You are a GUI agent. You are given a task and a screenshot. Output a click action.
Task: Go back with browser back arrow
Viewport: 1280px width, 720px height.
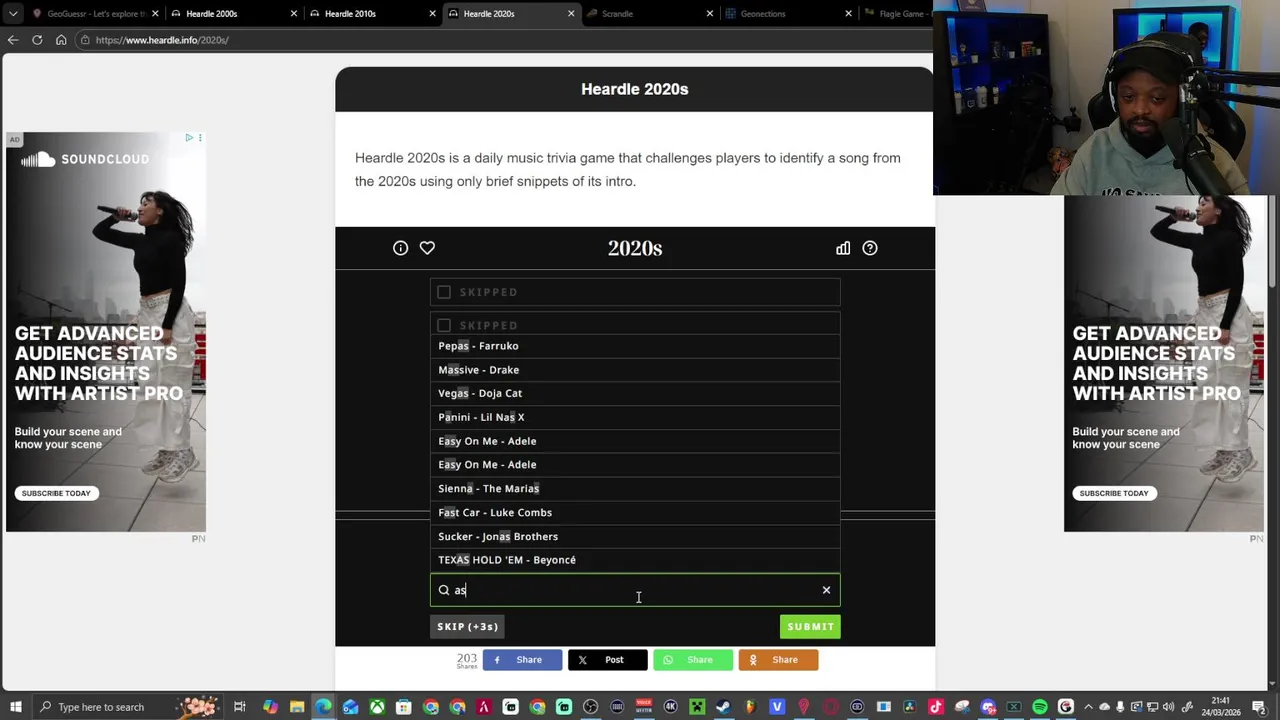(13, 40)
